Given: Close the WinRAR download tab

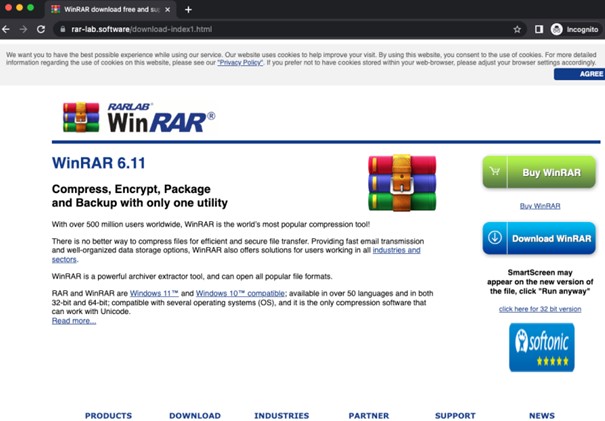Looking at the screenshot, I should 167,10.
